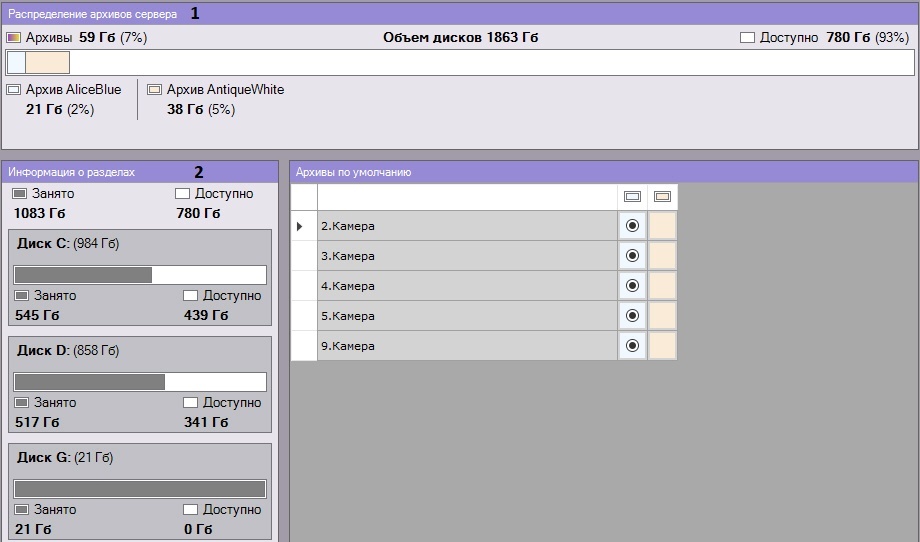Screen dimensions: 920x542
Task: Click the row pointer arrow beside 2.Камера
Action: click(300, 227)
